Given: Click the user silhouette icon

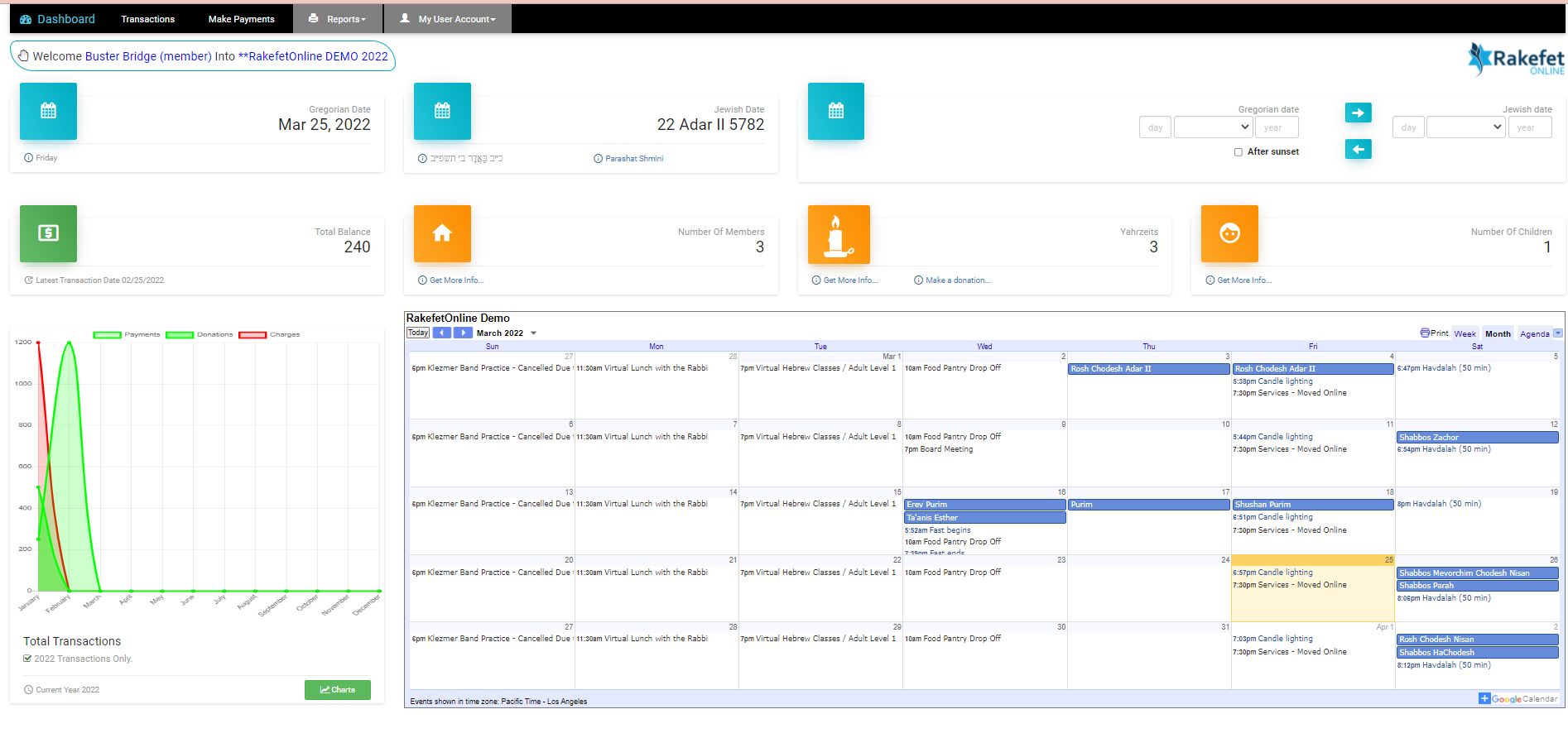Looking at the screenshot, I should tap(405, 18).
